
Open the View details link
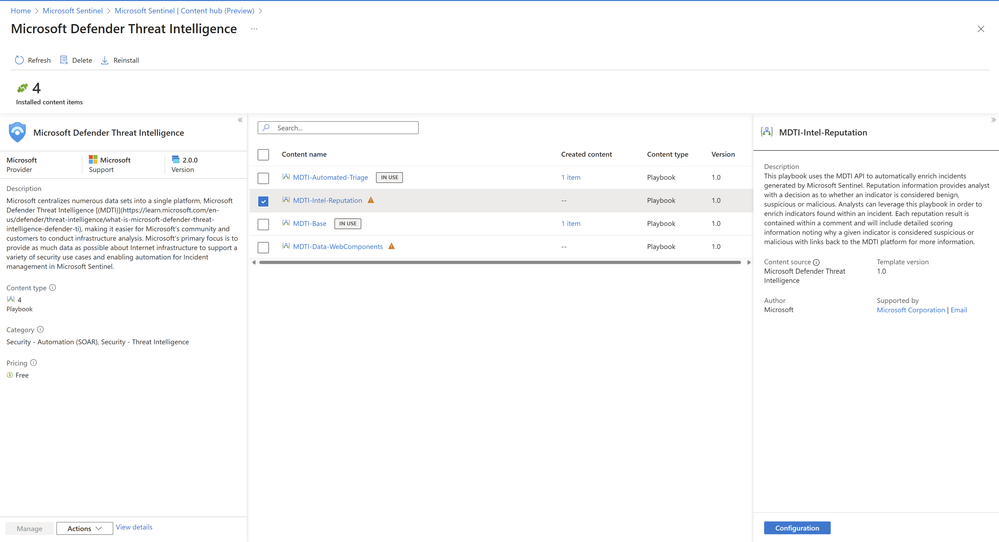click(x=134, y=527)
